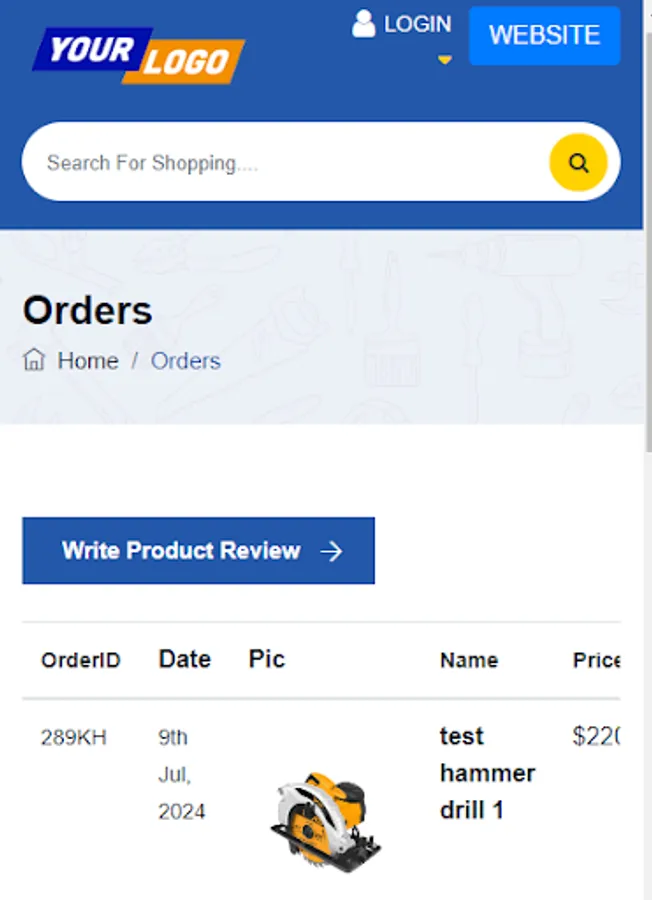Click the Date column header
Viewport: 652px width, 900px height.
[x=185, y=659]
